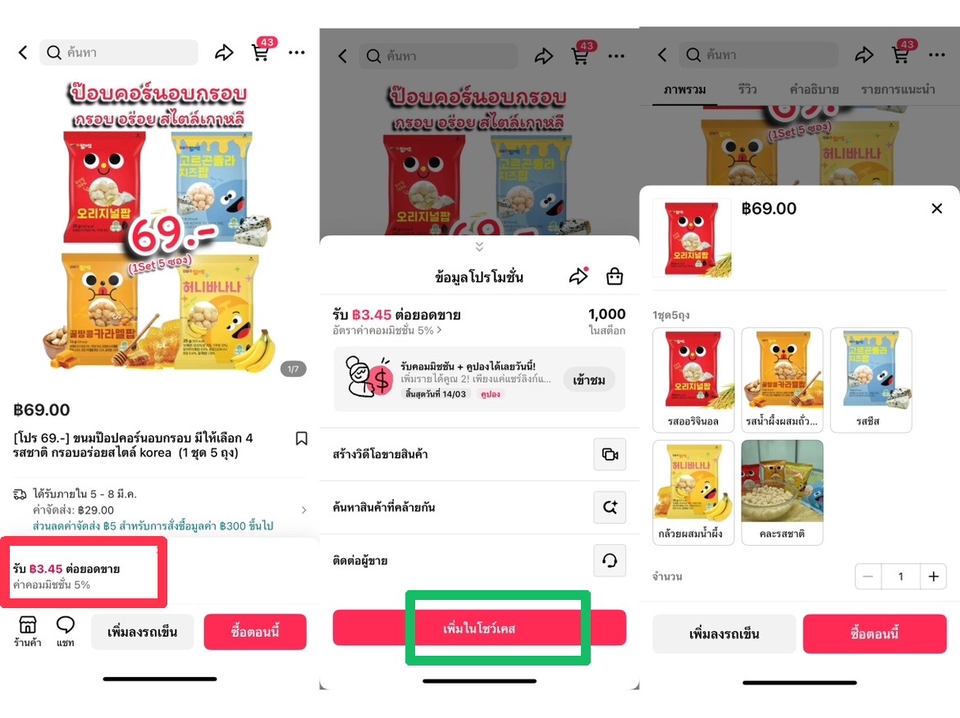The height and width of the screenshot is (718, 960).
Task: Expand shipping details chevron next to ค่าจัดส่ง
Action: pyautogui.click(x=304, y=510)
